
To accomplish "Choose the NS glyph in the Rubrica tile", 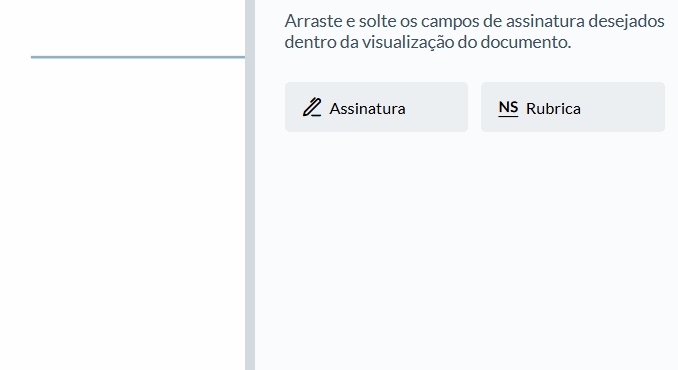I will click(508, 108).
